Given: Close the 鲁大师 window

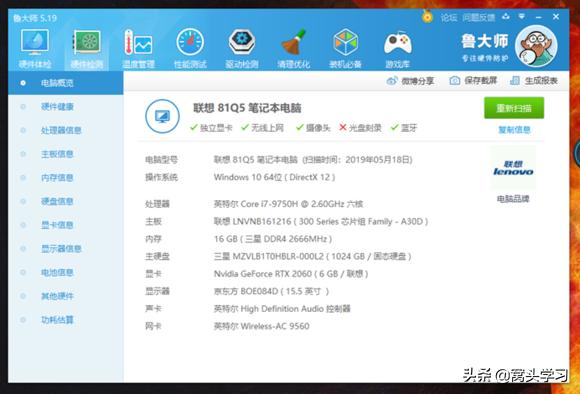Looking at the screenshot, I should click(x=556, y=17).
